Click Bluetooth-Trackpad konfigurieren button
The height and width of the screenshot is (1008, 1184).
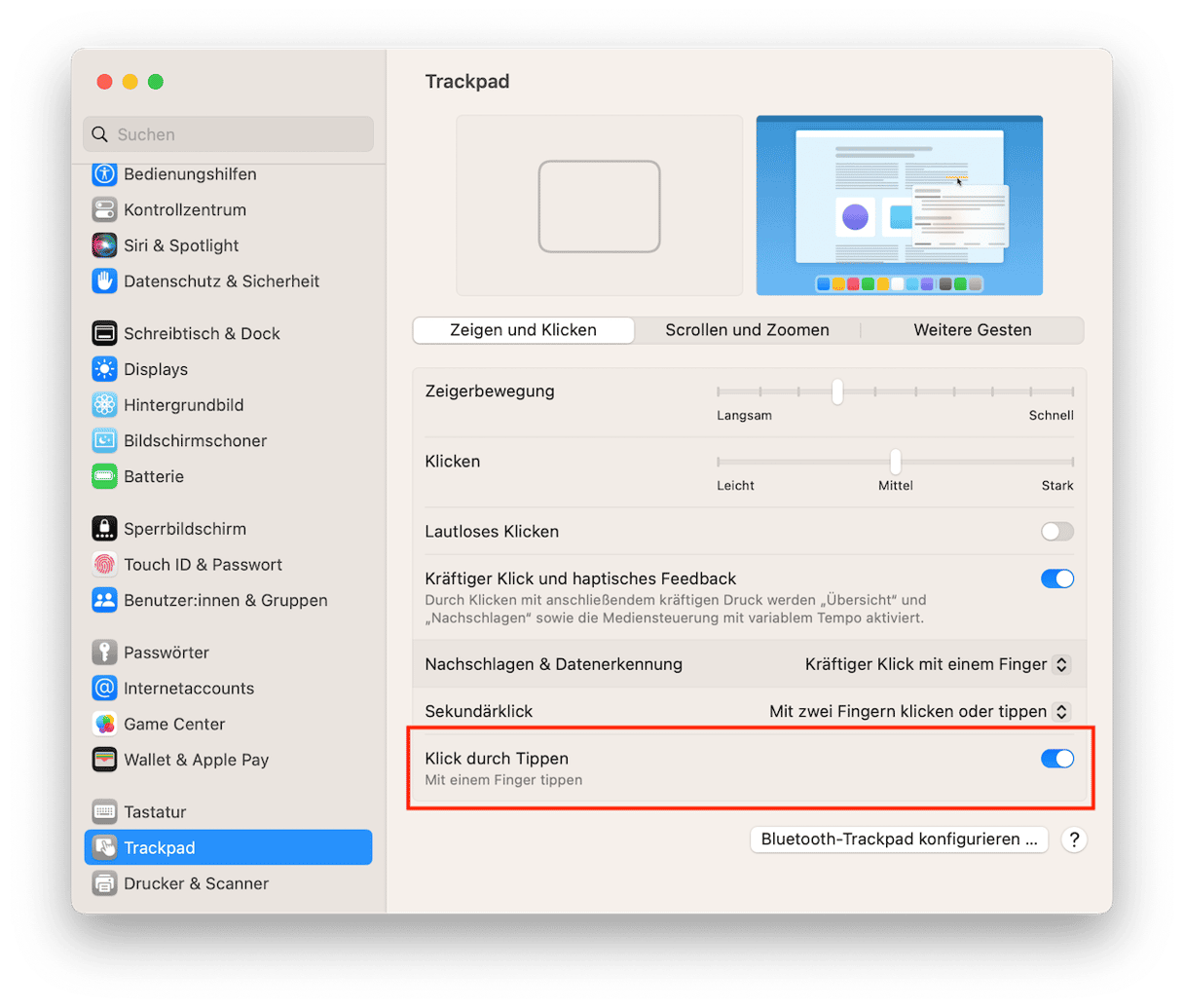point(899,840)
